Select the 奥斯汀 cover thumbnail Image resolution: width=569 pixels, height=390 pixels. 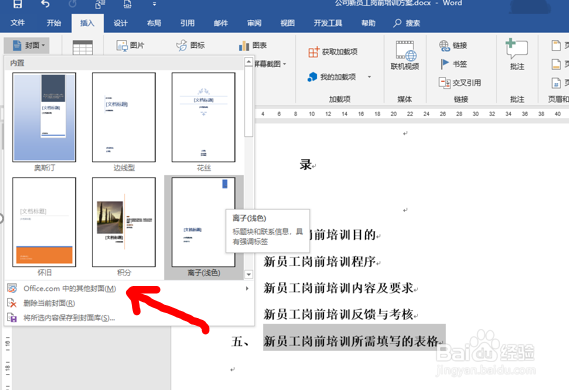click(44, 117)
